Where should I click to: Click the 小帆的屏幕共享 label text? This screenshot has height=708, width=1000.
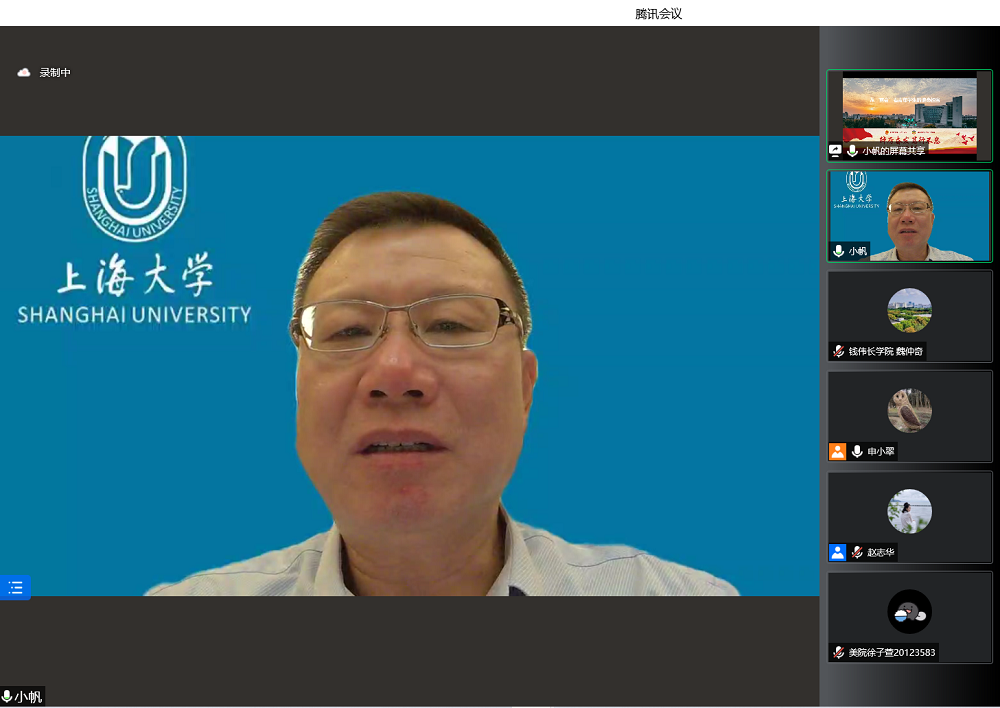pyautogui.click(x=893, y=151)
